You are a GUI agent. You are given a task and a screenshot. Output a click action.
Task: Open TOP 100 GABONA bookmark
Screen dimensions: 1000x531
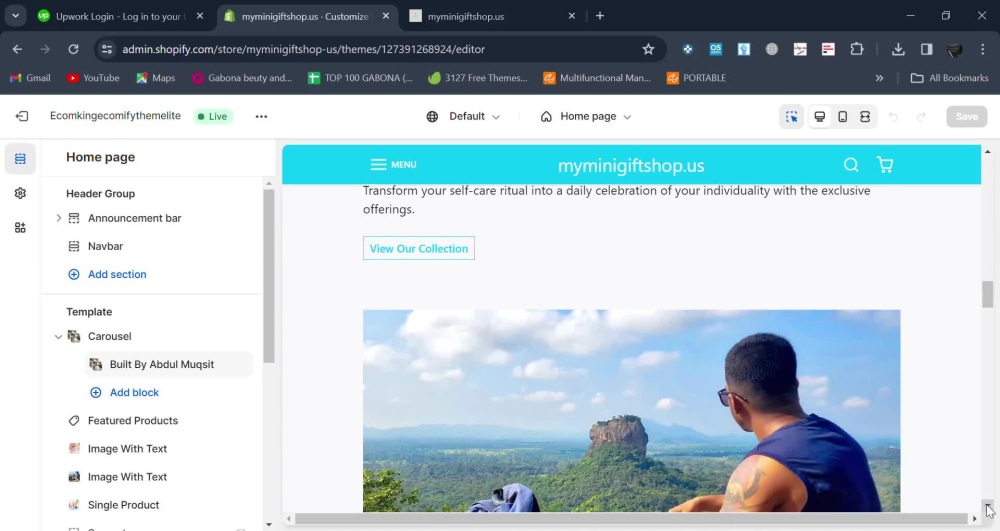point(360,78)
